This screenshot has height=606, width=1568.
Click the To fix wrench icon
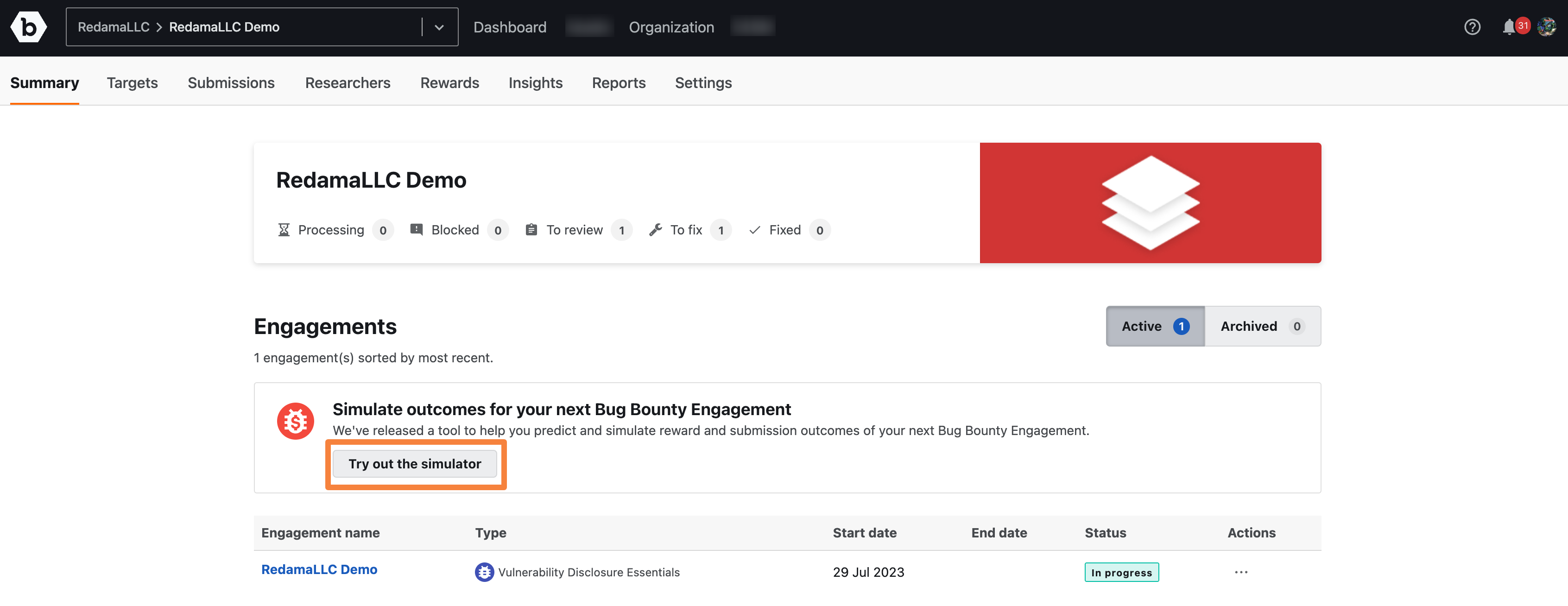(656, 229)
